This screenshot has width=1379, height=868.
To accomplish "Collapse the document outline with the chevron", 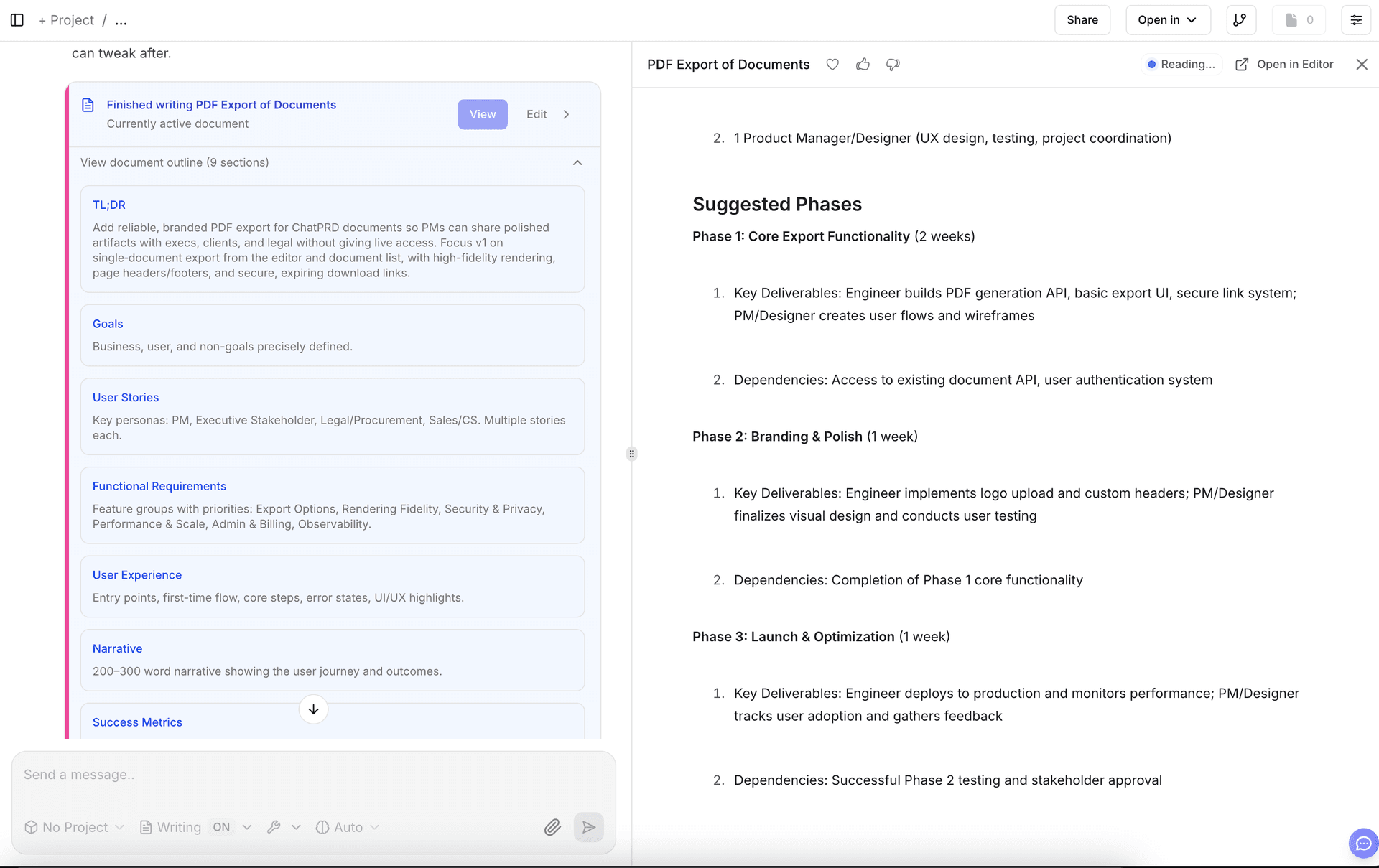I will [577, 162].
